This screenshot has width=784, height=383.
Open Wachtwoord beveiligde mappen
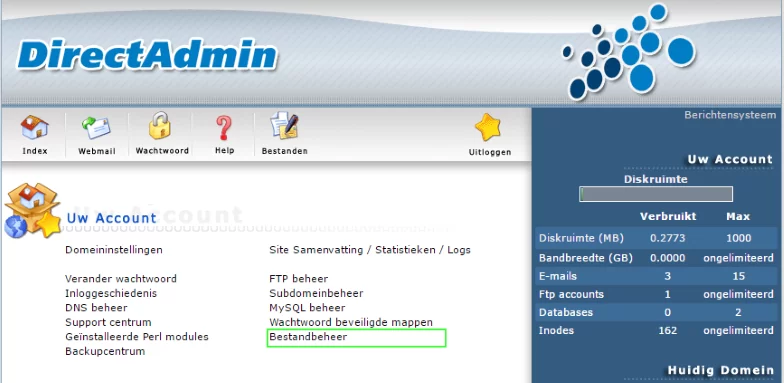point(351,322)
